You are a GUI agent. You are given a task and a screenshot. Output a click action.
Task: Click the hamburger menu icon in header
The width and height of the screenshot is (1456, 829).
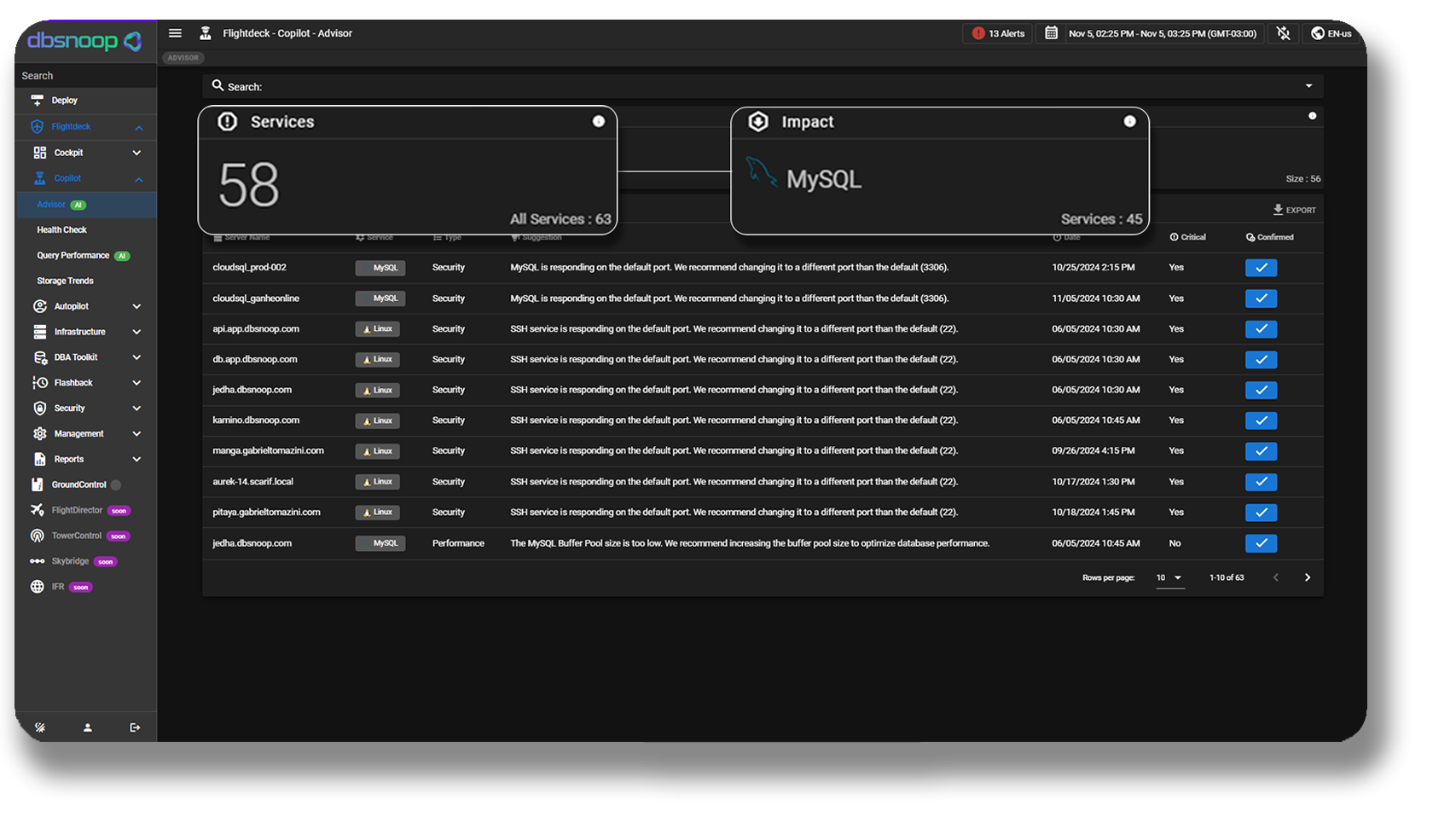pos(175,33)
